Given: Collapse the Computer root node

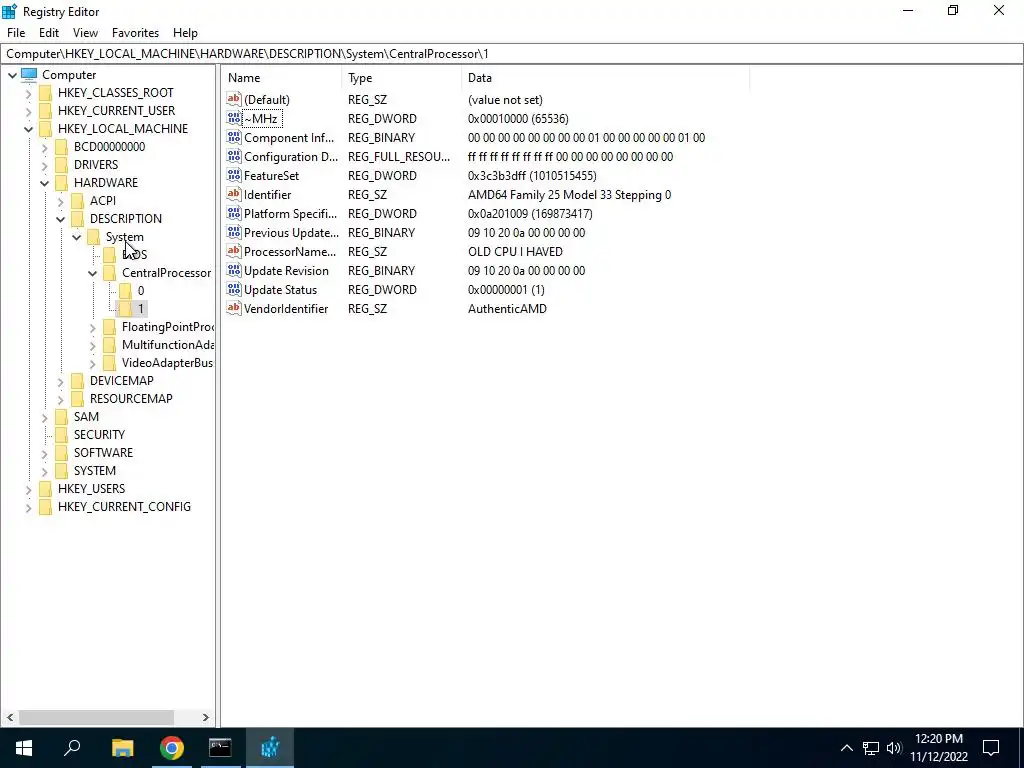Looking at the screenshot, I should tap(12, 75).
